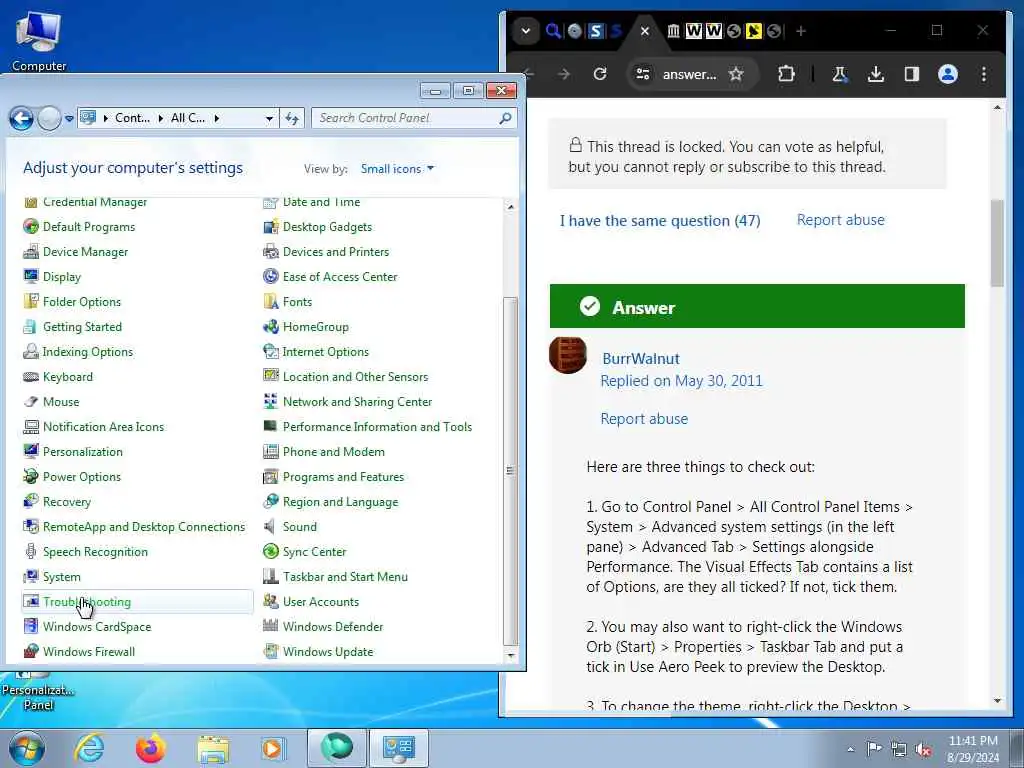Show hidden icons in system tray
Screen dimensions: 1024x768
click(x=850, y=749)
